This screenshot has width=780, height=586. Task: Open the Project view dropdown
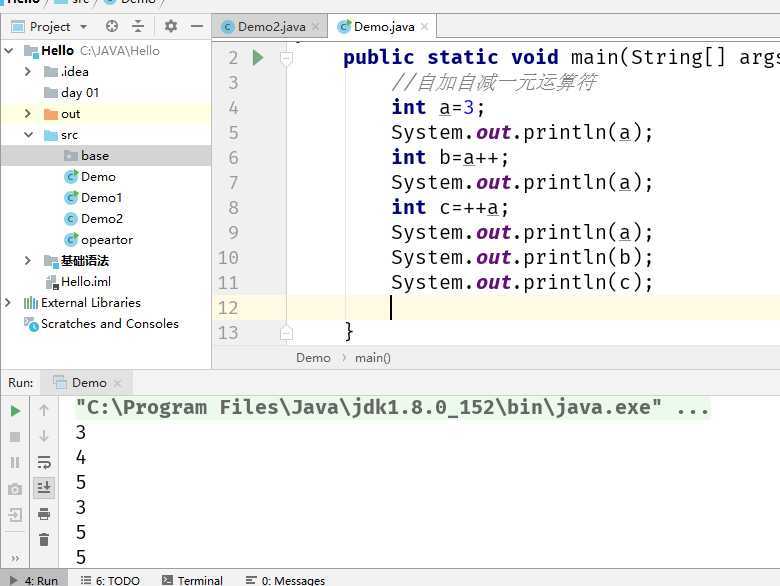84,27
